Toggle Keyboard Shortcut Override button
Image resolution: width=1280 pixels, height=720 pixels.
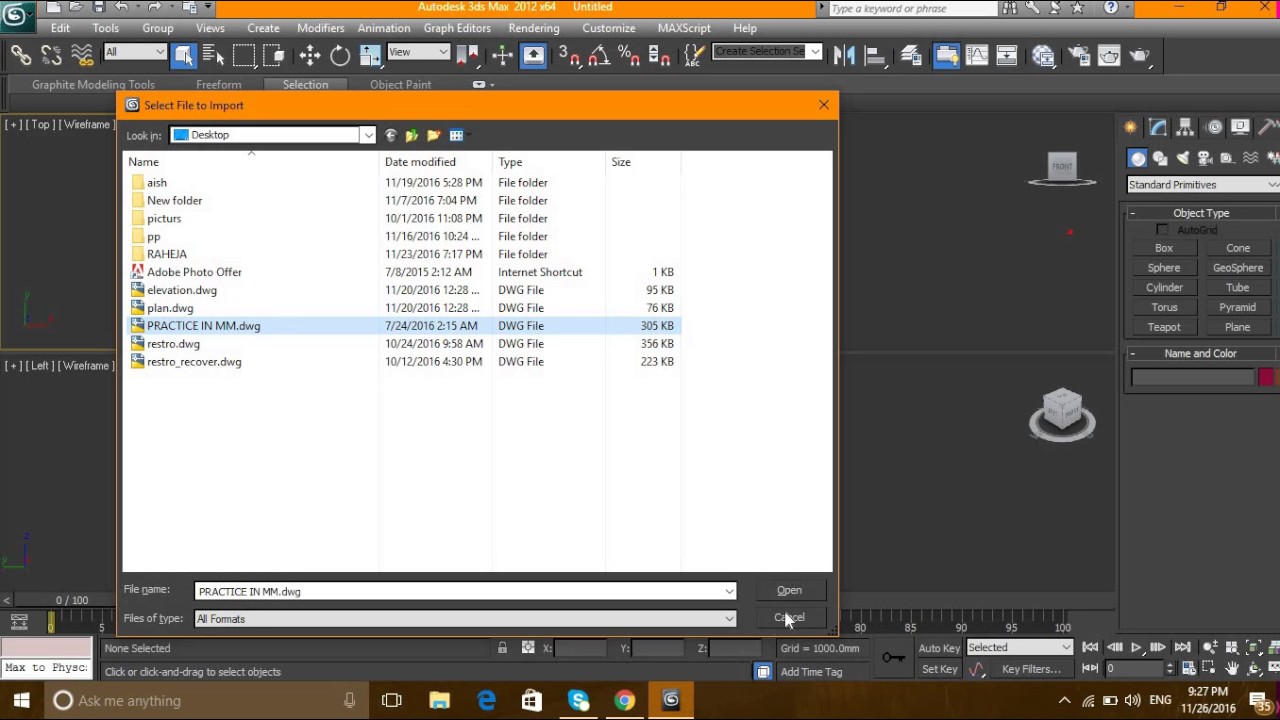point(533,55)
